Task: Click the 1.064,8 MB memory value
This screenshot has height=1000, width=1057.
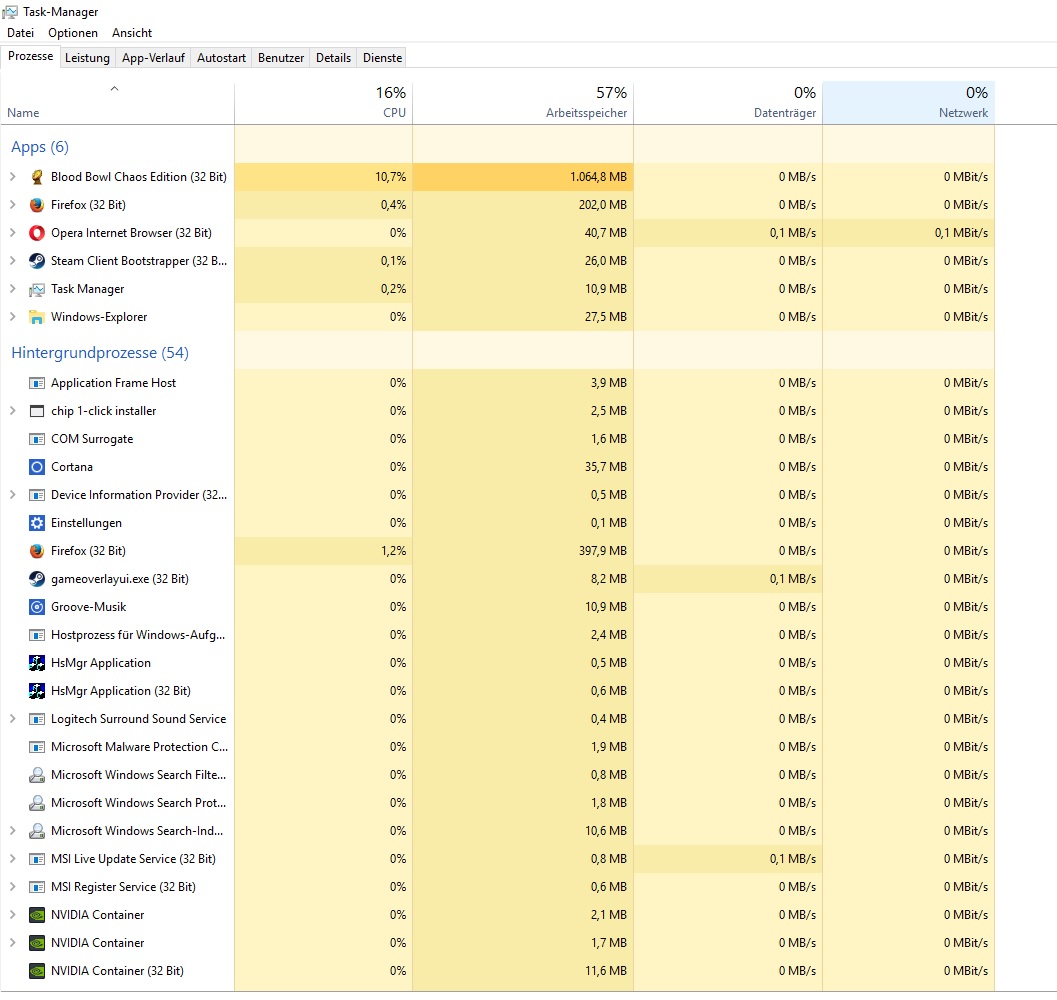Action: 599,177
